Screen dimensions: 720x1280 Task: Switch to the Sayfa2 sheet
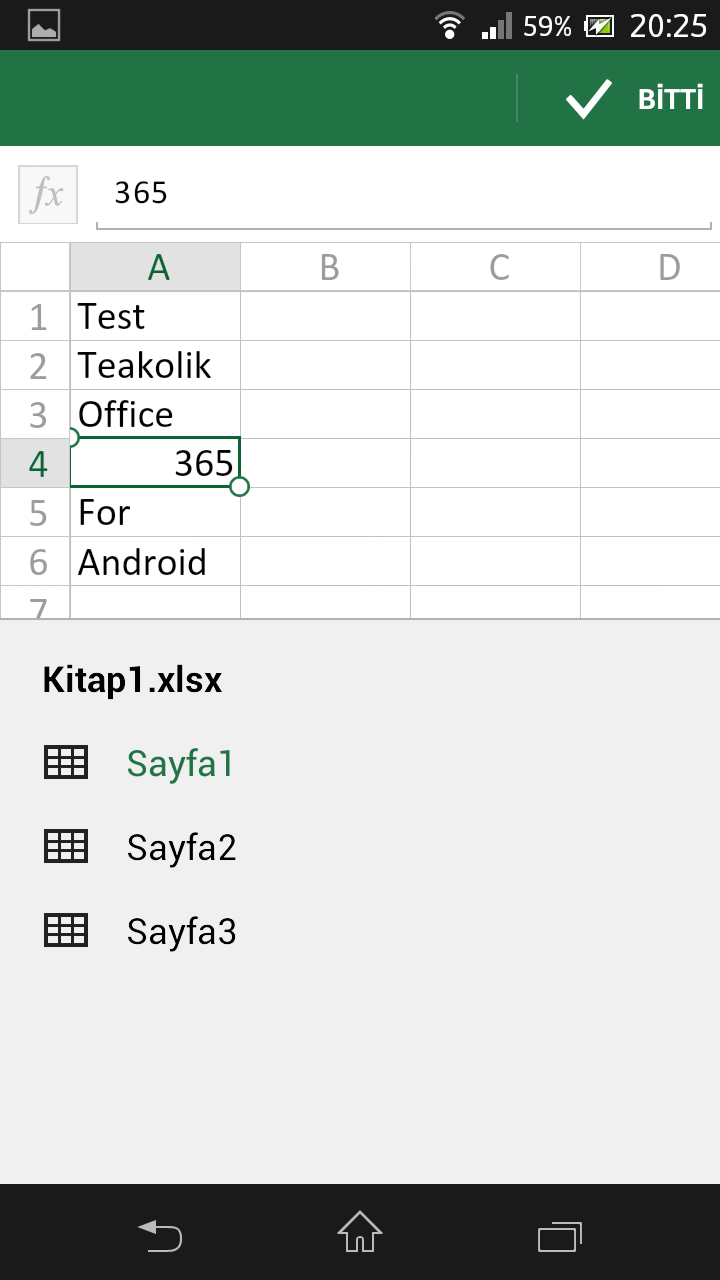181,847
